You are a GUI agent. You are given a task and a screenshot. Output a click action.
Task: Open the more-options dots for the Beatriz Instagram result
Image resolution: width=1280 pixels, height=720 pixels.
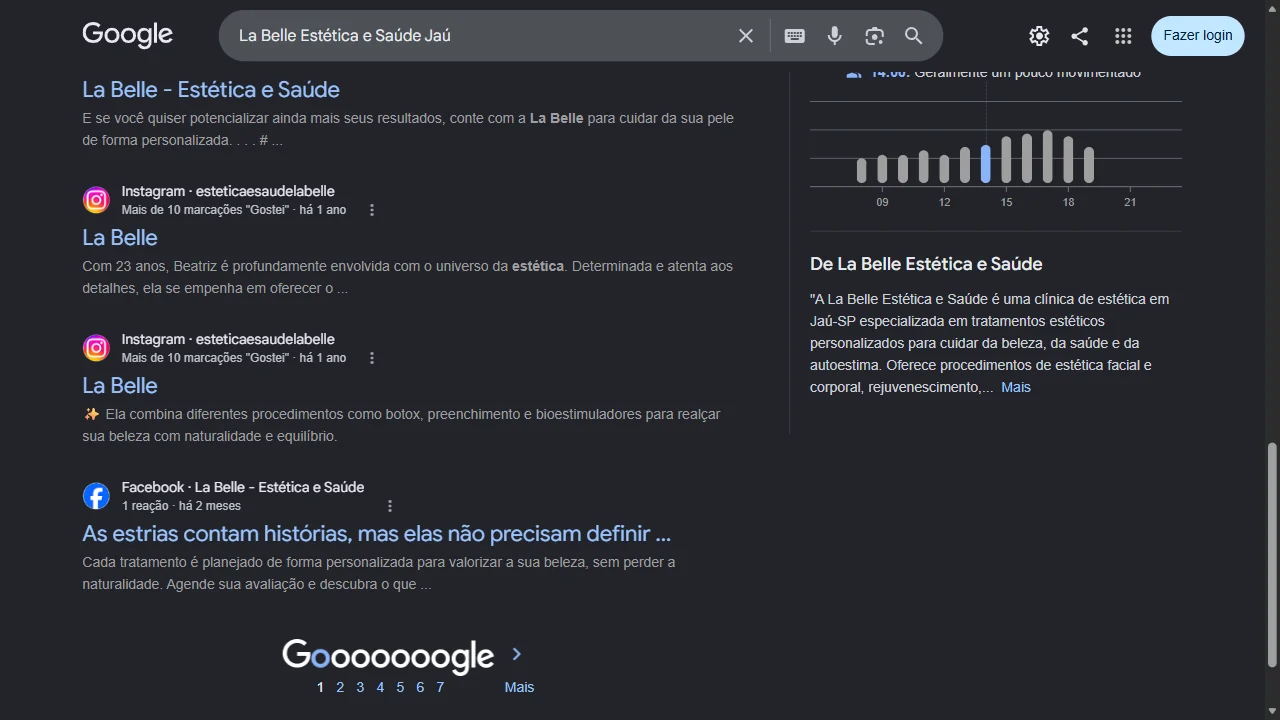coord(372,210)
